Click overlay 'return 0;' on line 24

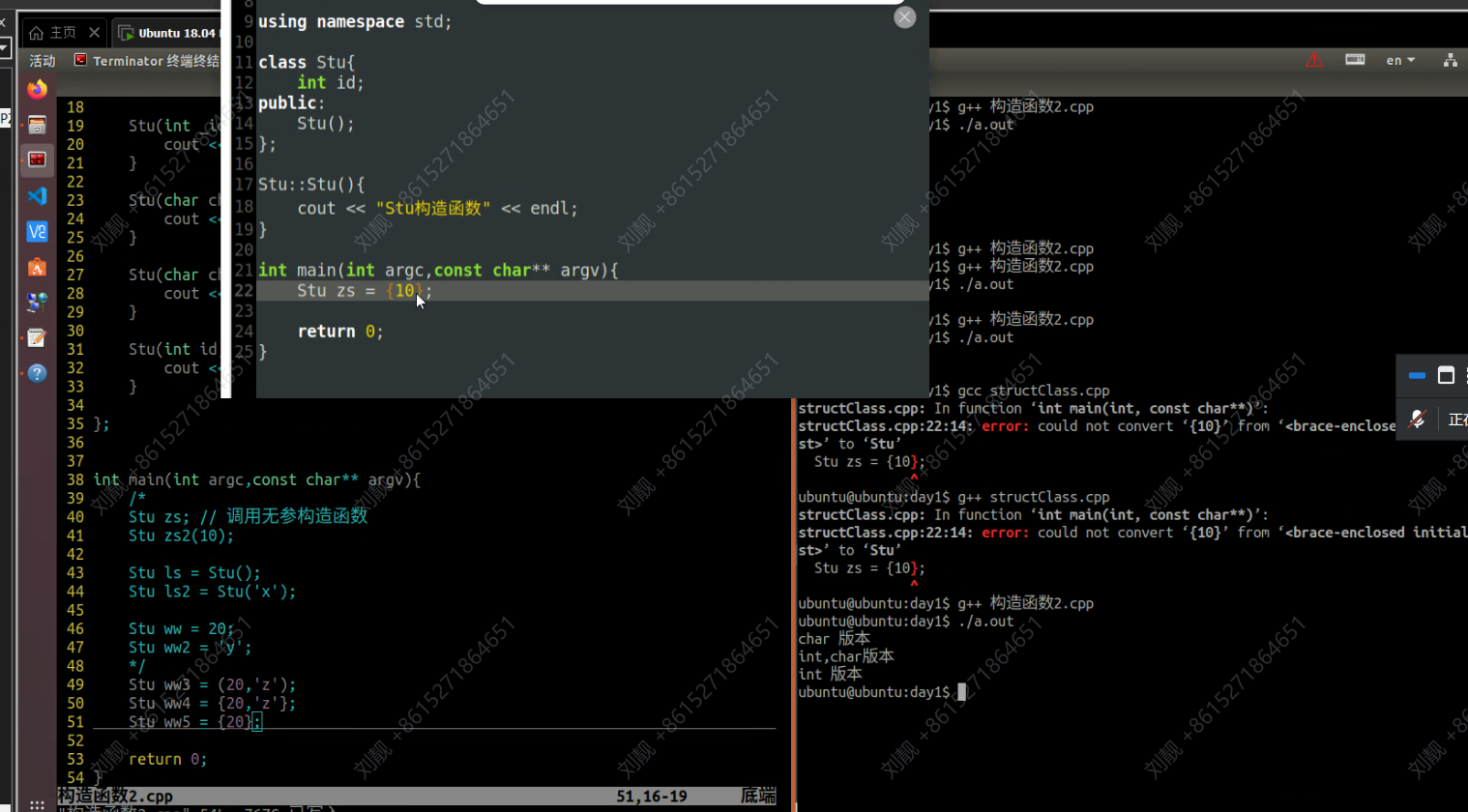340,332
